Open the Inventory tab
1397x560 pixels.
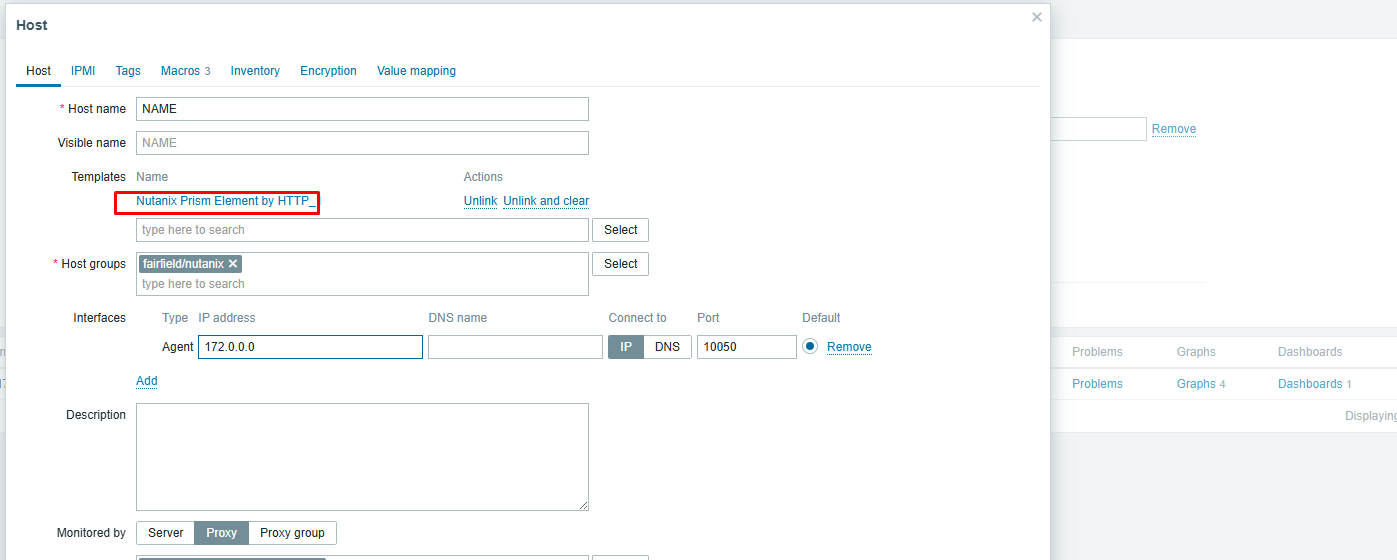pyautogui.click(x=255, y=71)
